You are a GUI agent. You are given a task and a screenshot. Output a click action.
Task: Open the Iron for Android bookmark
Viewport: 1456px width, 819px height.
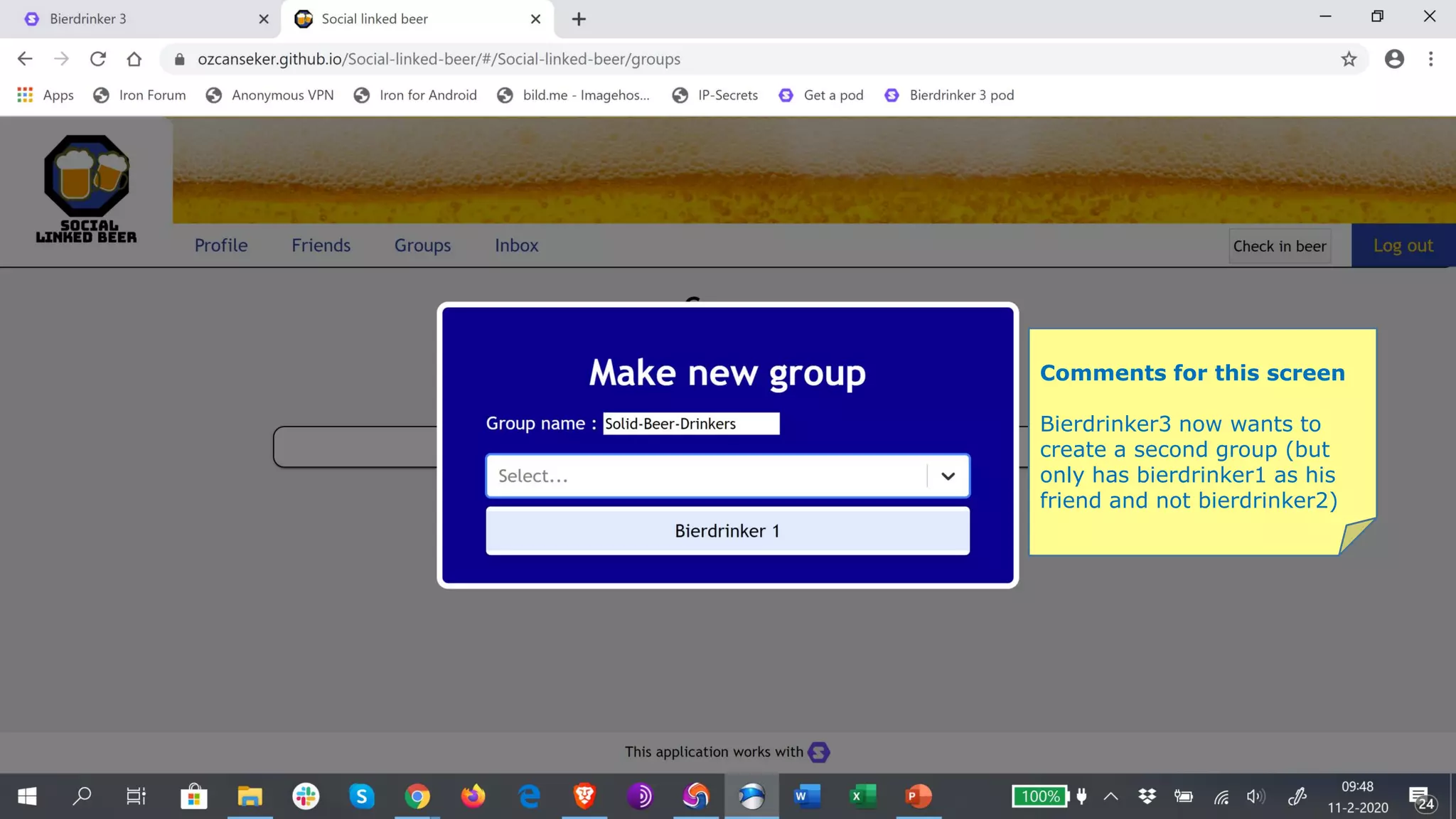(x=415, y=95)
